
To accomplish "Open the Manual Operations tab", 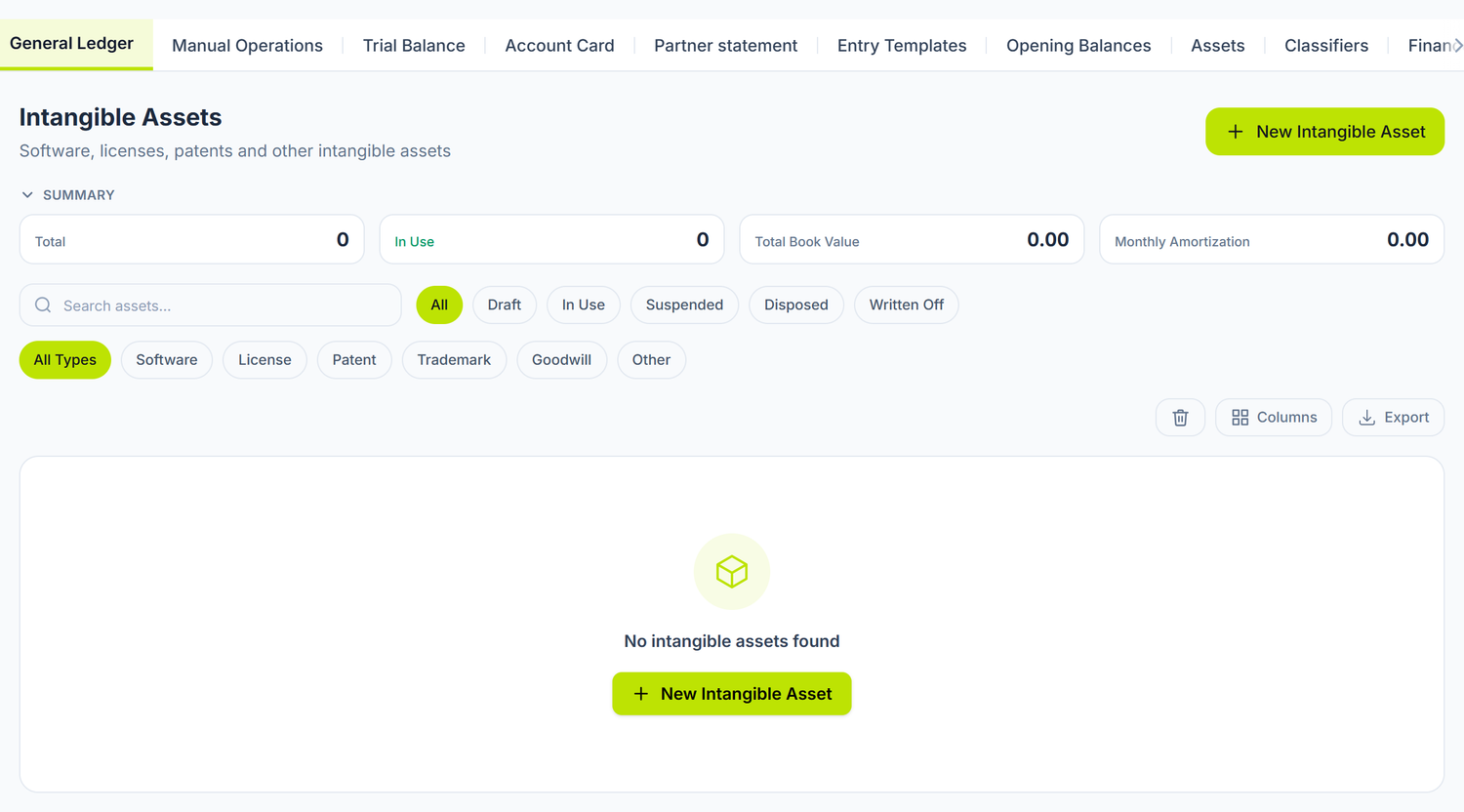I will [x=247, y=46].
